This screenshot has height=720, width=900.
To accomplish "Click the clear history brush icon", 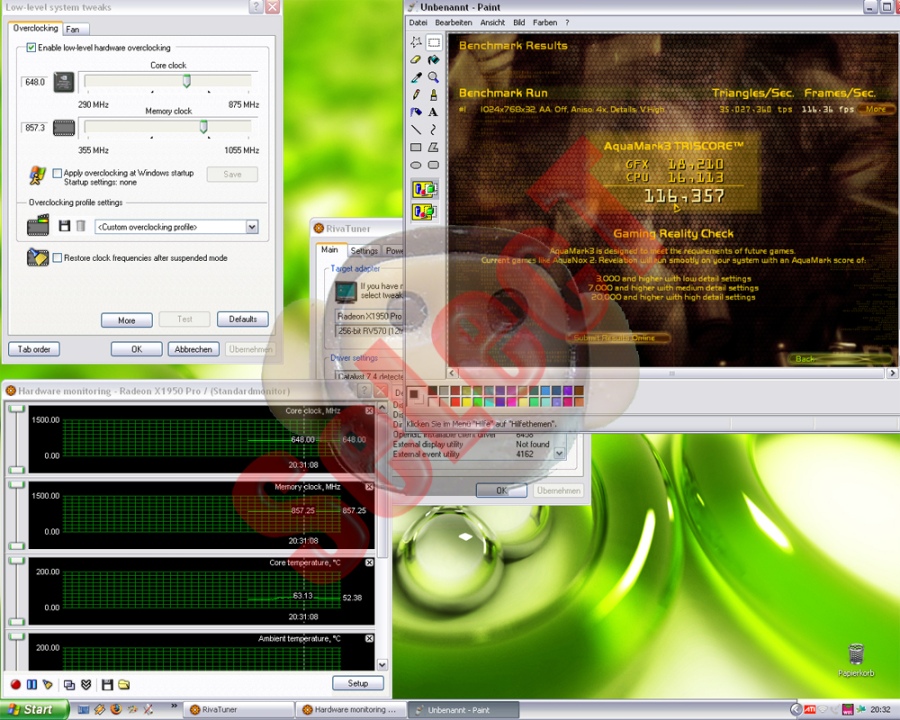I will pyautogui.click(x=48, y=684).
